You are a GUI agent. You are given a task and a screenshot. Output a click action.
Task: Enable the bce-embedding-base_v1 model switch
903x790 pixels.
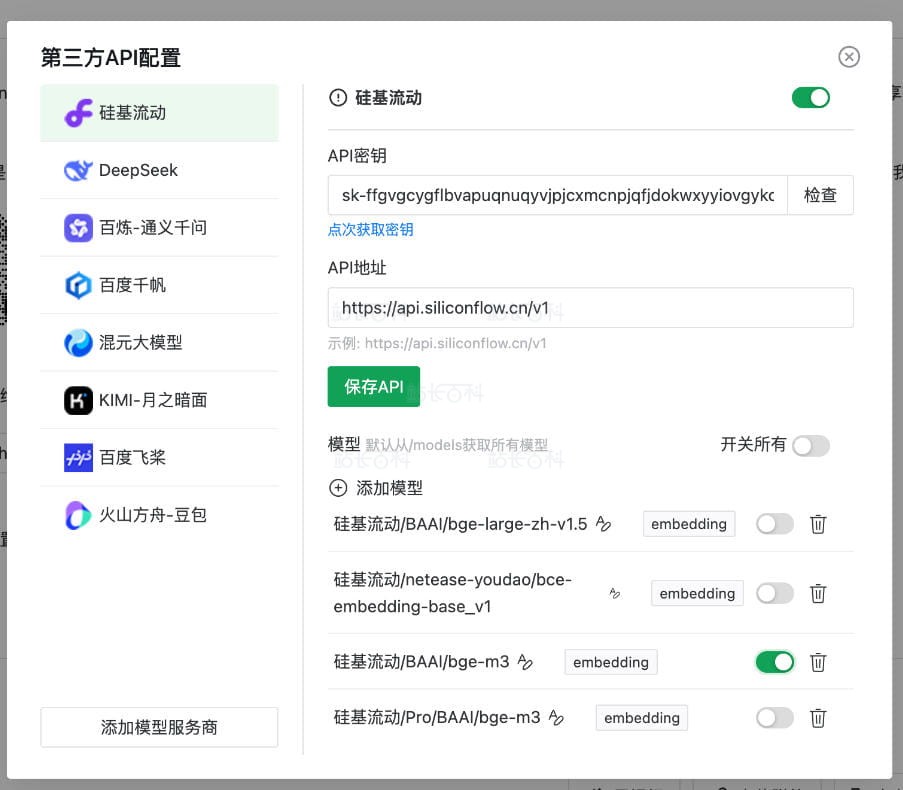coord(775,593)
